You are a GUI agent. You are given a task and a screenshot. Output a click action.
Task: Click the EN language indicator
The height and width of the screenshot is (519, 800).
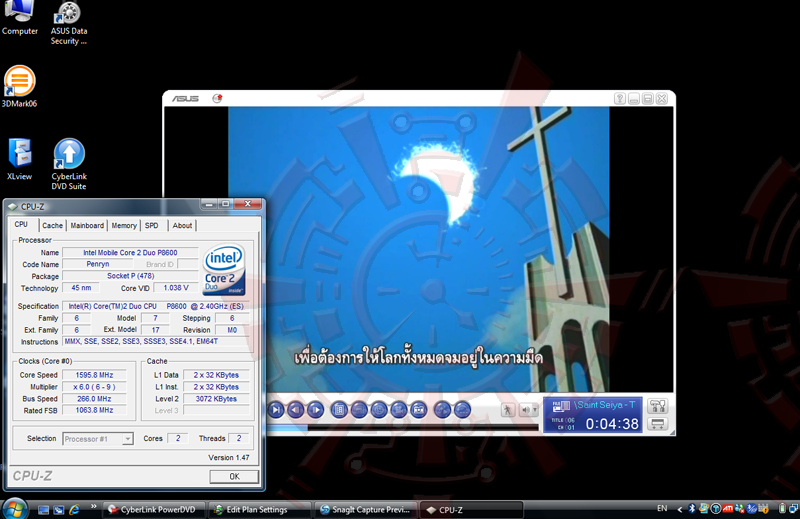coord(662,508)
